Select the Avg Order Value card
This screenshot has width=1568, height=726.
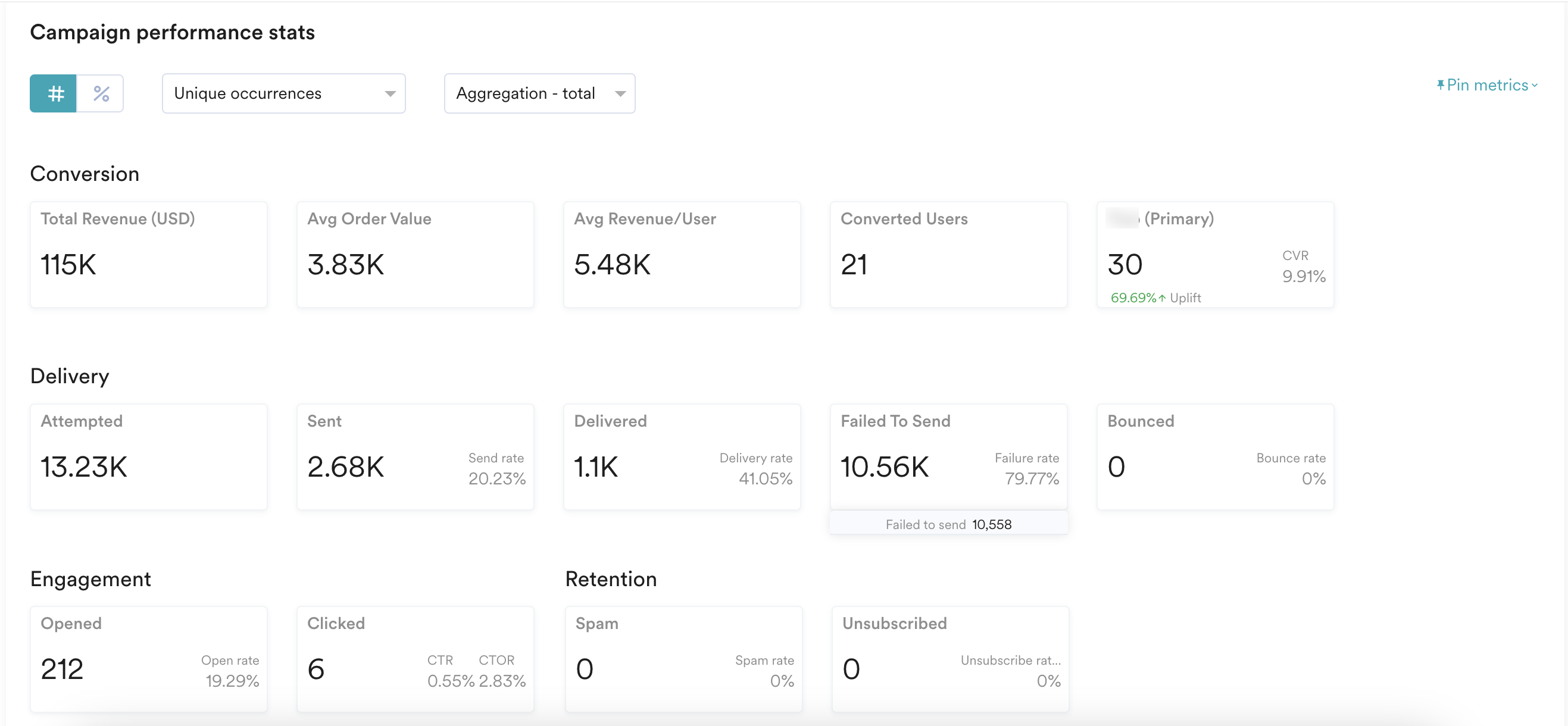point(415,254)
